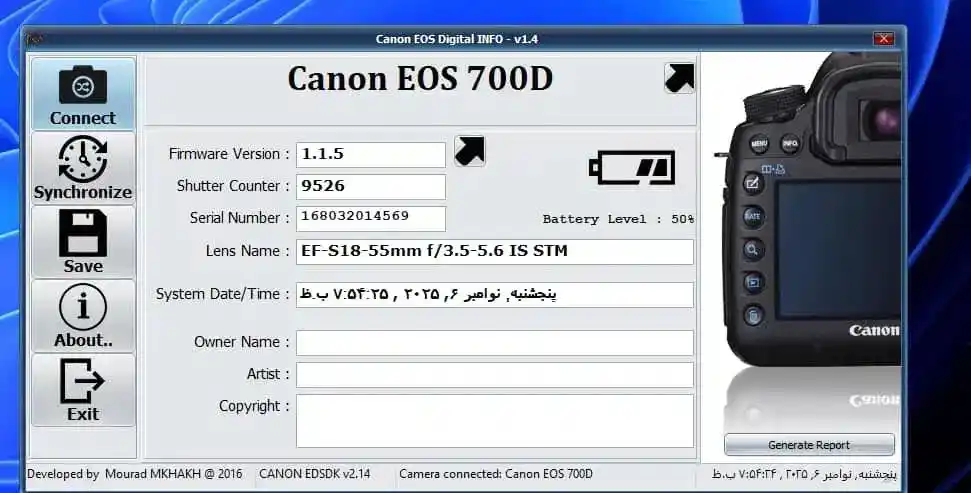Click in the Owner Name field

pos(494,343)
